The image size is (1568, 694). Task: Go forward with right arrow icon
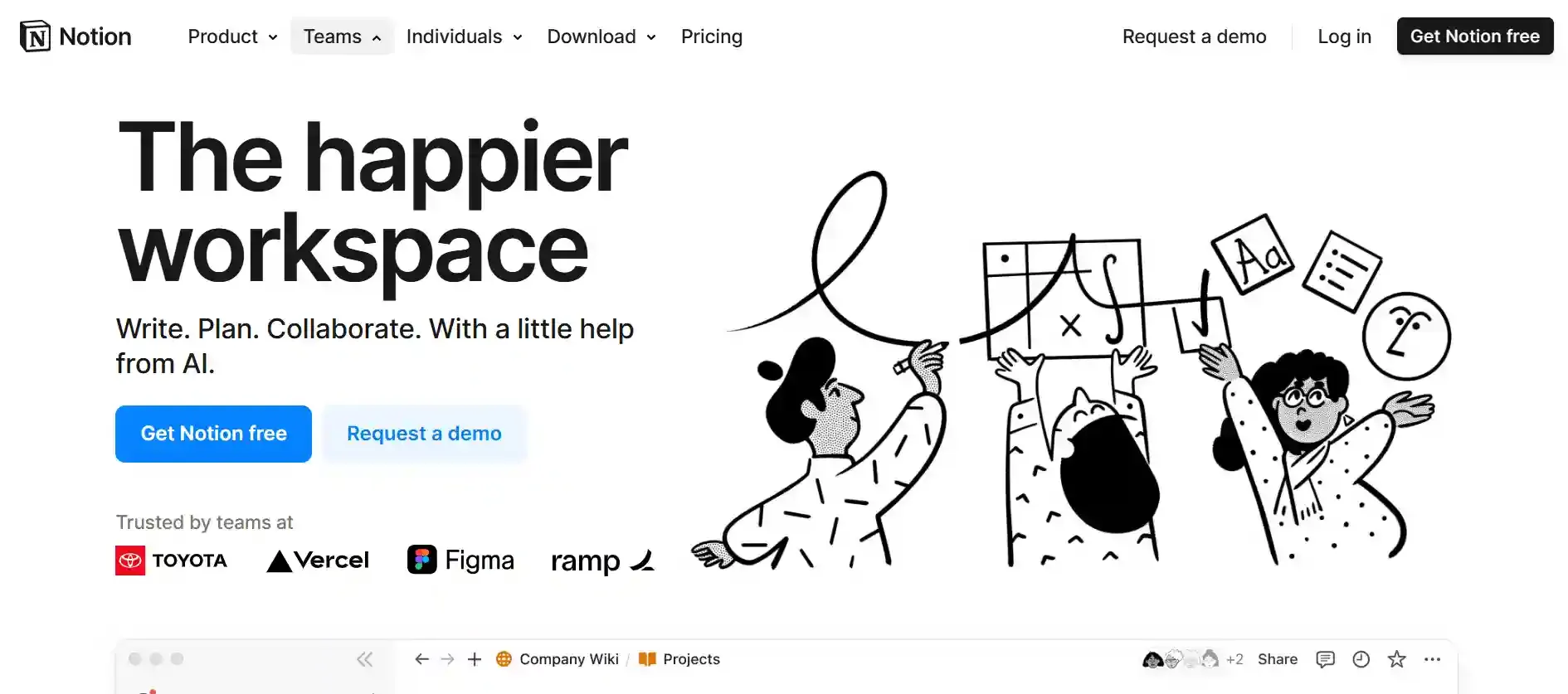(x=447, y=659)
